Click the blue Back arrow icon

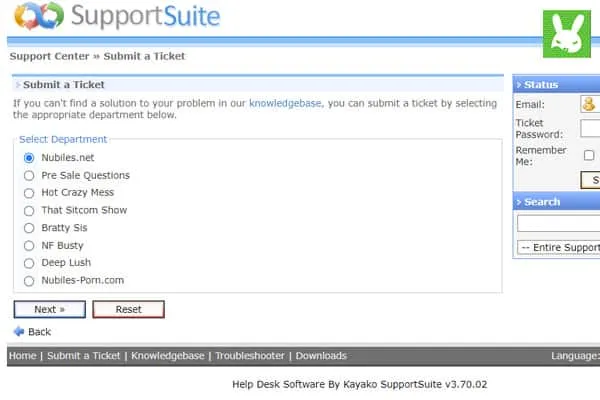pos(19,331)
